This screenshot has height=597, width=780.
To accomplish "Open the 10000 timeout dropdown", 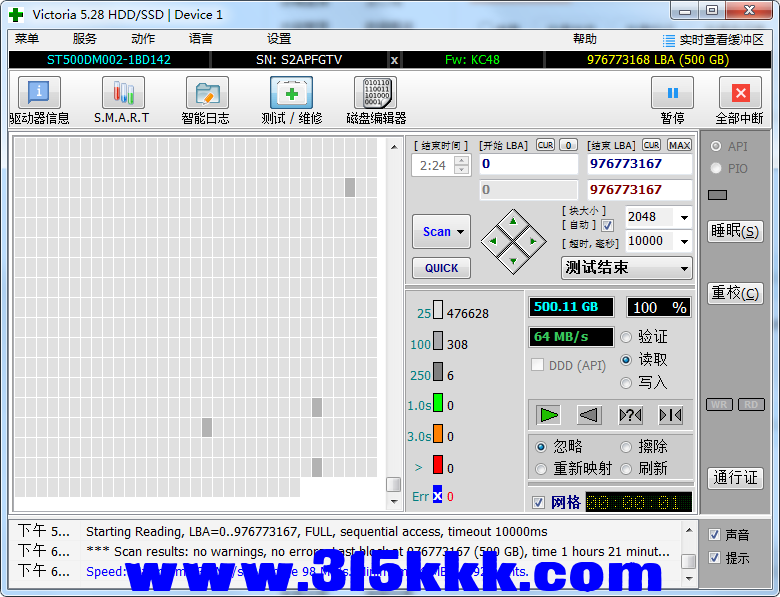I will tap(684, 242).
